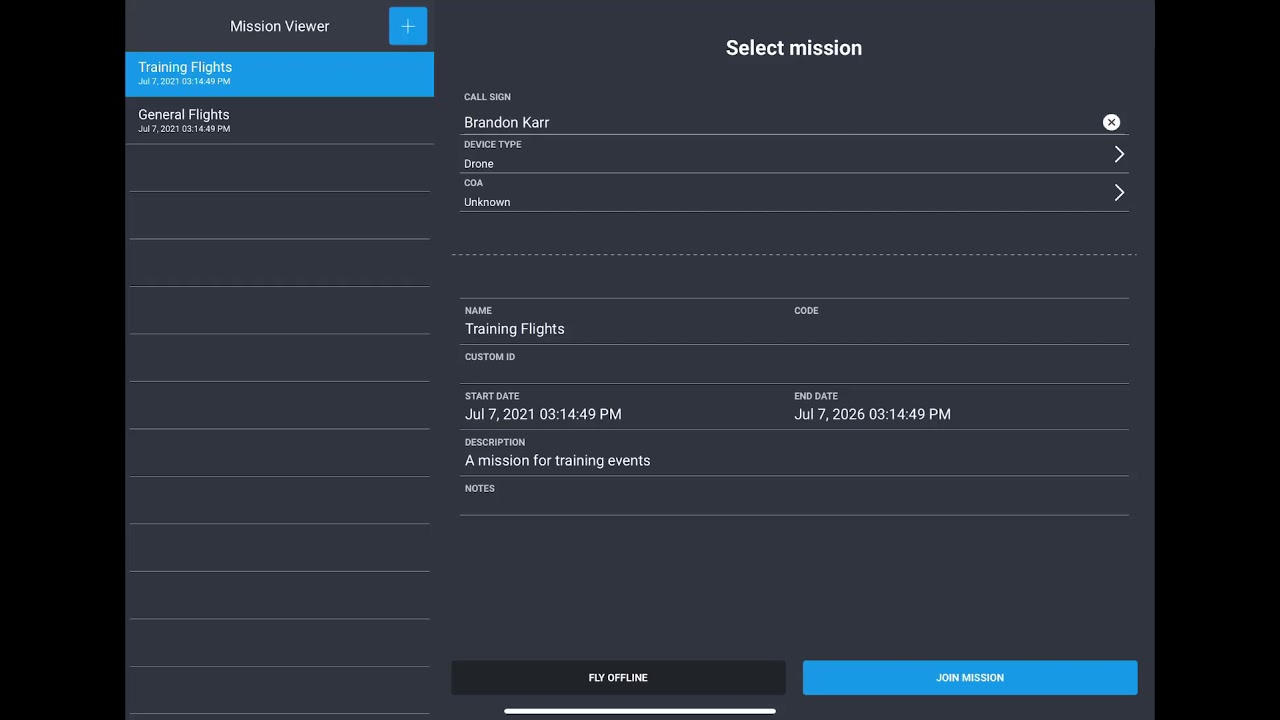1280x720 pixels.
Task: Click the Mission Viewer title
Action: [280, 26]
